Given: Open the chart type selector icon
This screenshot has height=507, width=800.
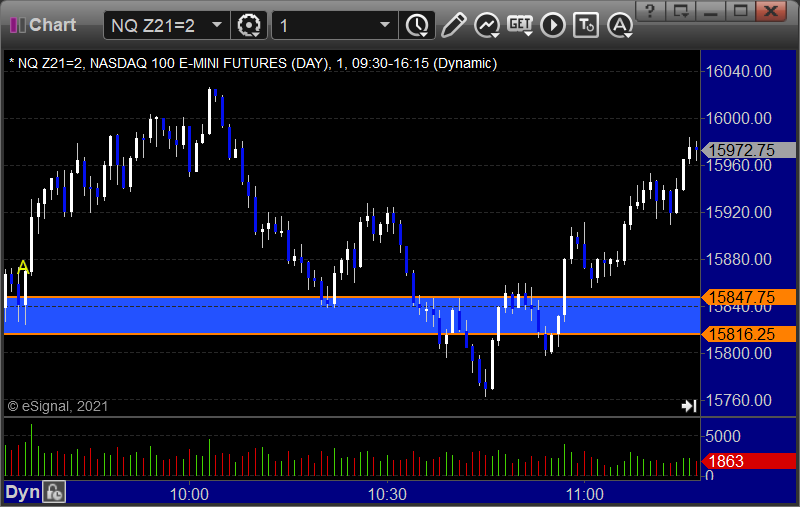Looking at the screenshot, I should coord(487,25).
